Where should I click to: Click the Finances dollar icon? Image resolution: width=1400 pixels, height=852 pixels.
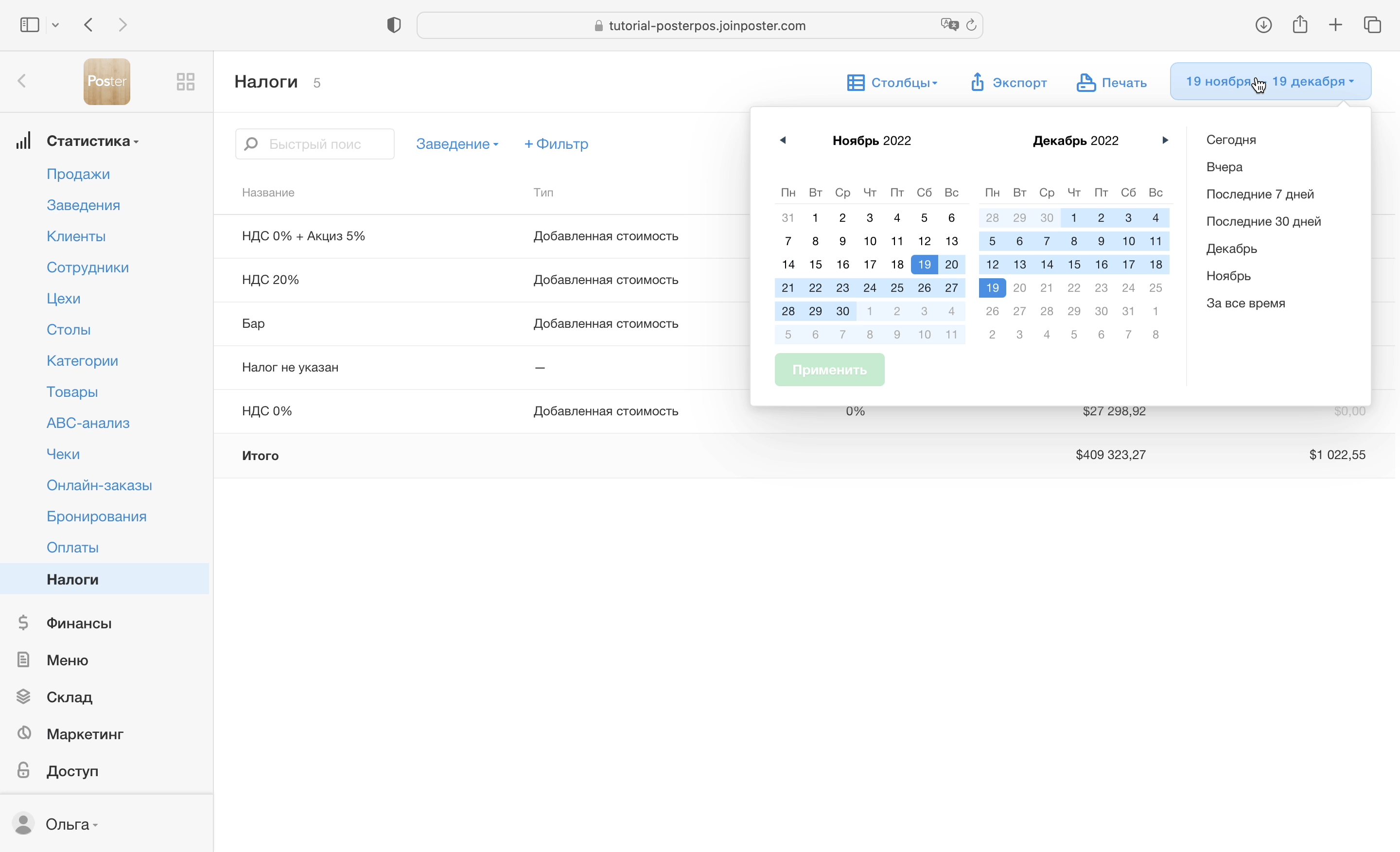click(23, 622)
